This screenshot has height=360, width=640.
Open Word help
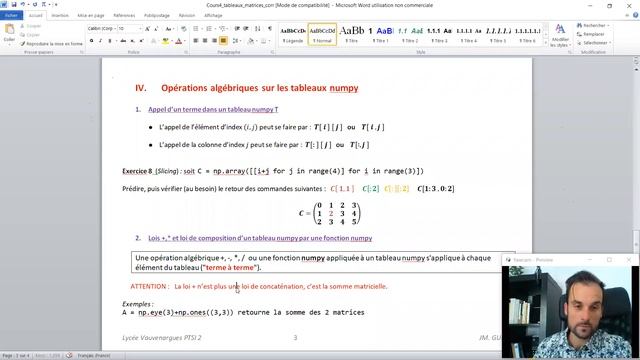point(636,15)
